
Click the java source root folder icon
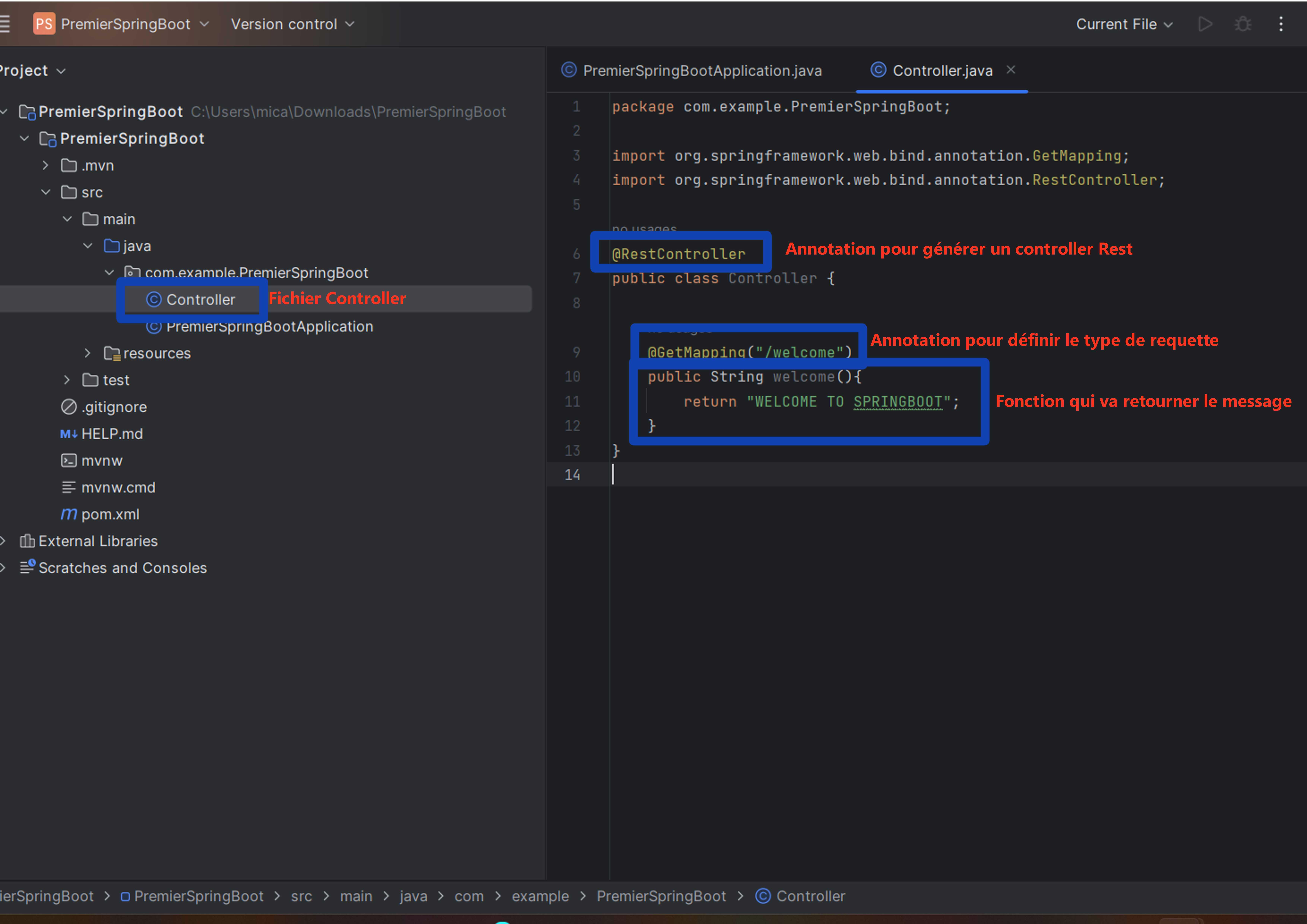[x=112, y=246]
